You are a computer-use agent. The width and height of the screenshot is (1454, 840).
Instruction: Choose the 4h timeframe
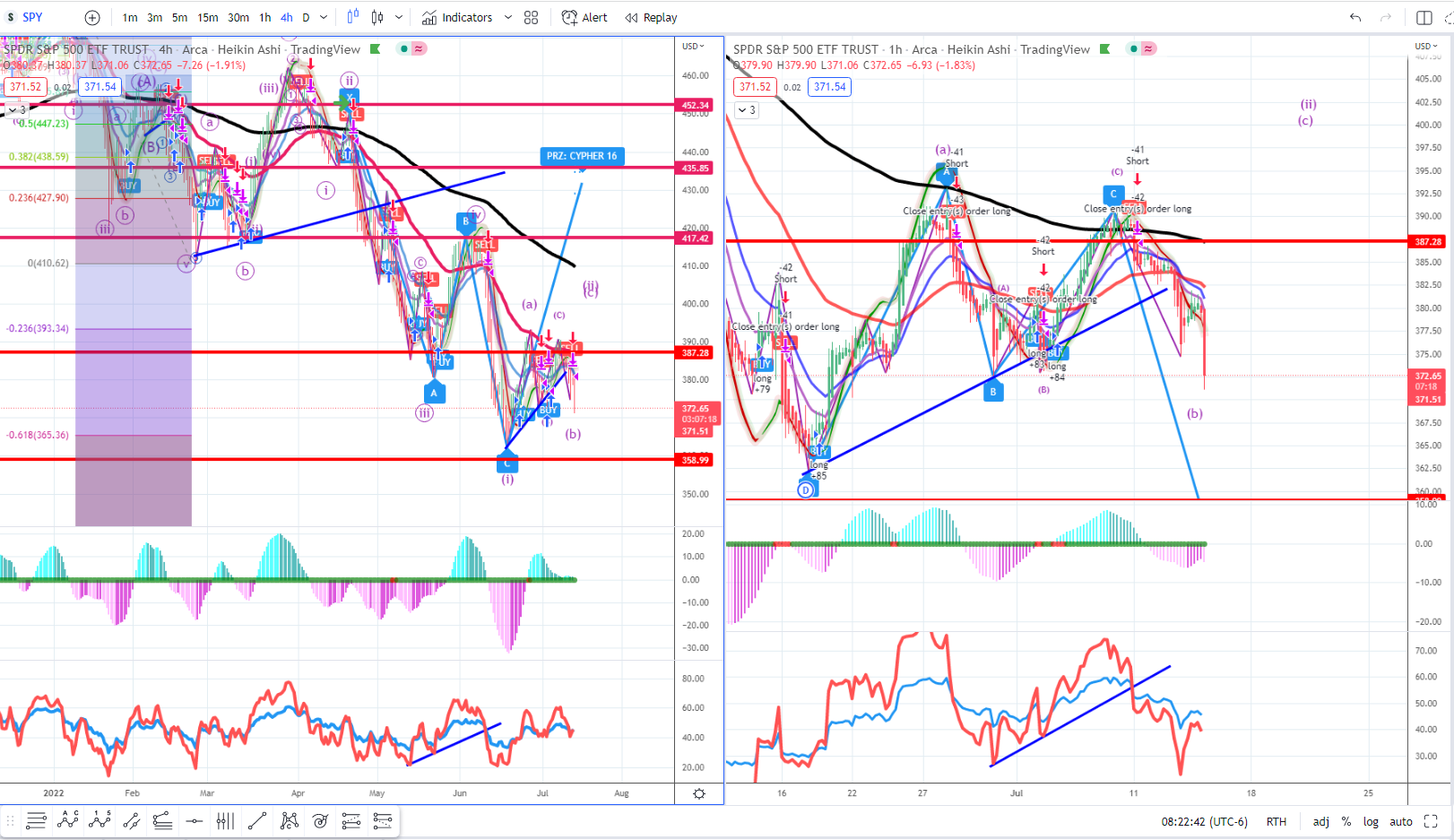point(287,17)
